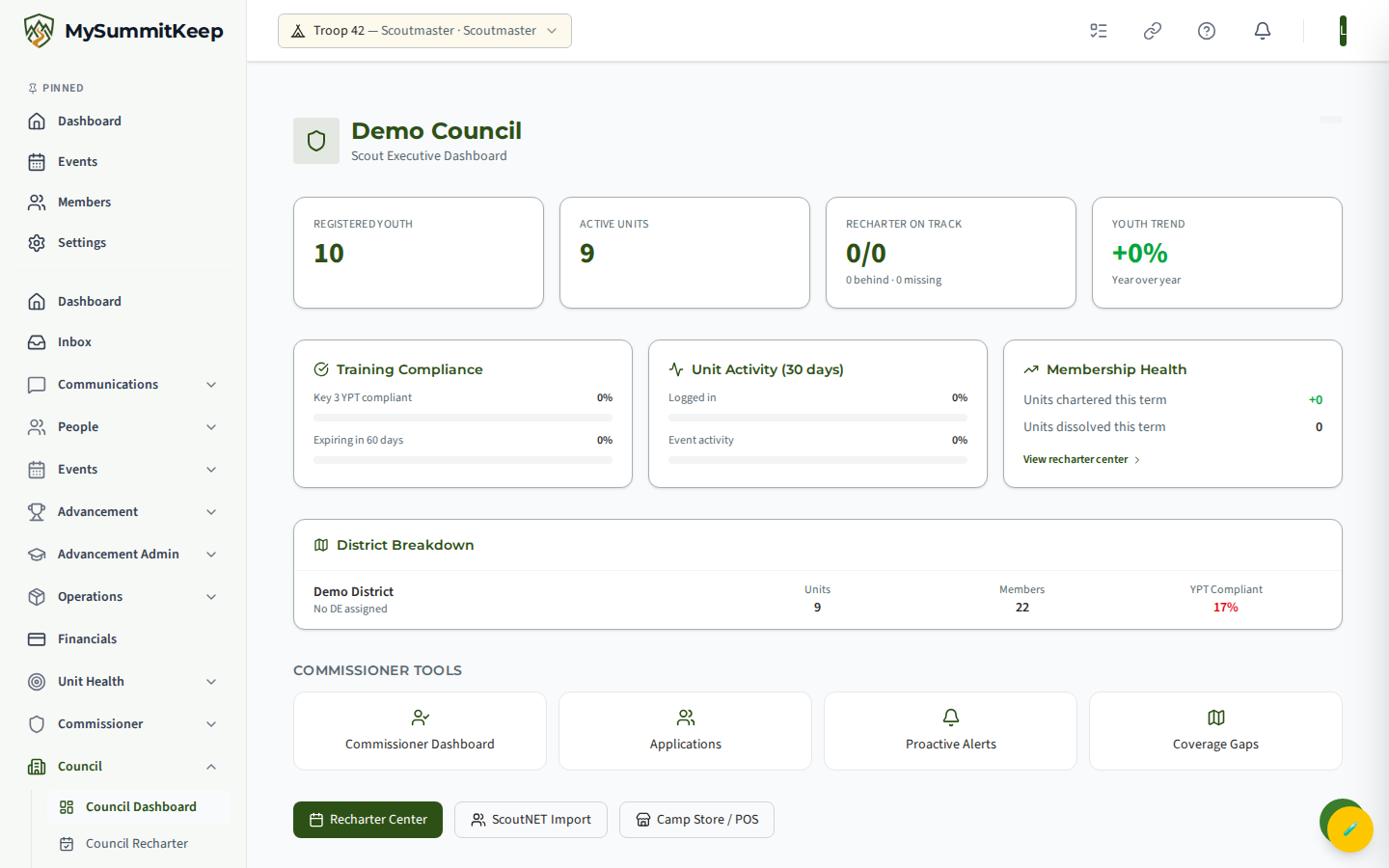Image resolution: width=1389 pixels, height=868 pixels.
Task: Open the Inbox menu item
Action: [123, 342]
